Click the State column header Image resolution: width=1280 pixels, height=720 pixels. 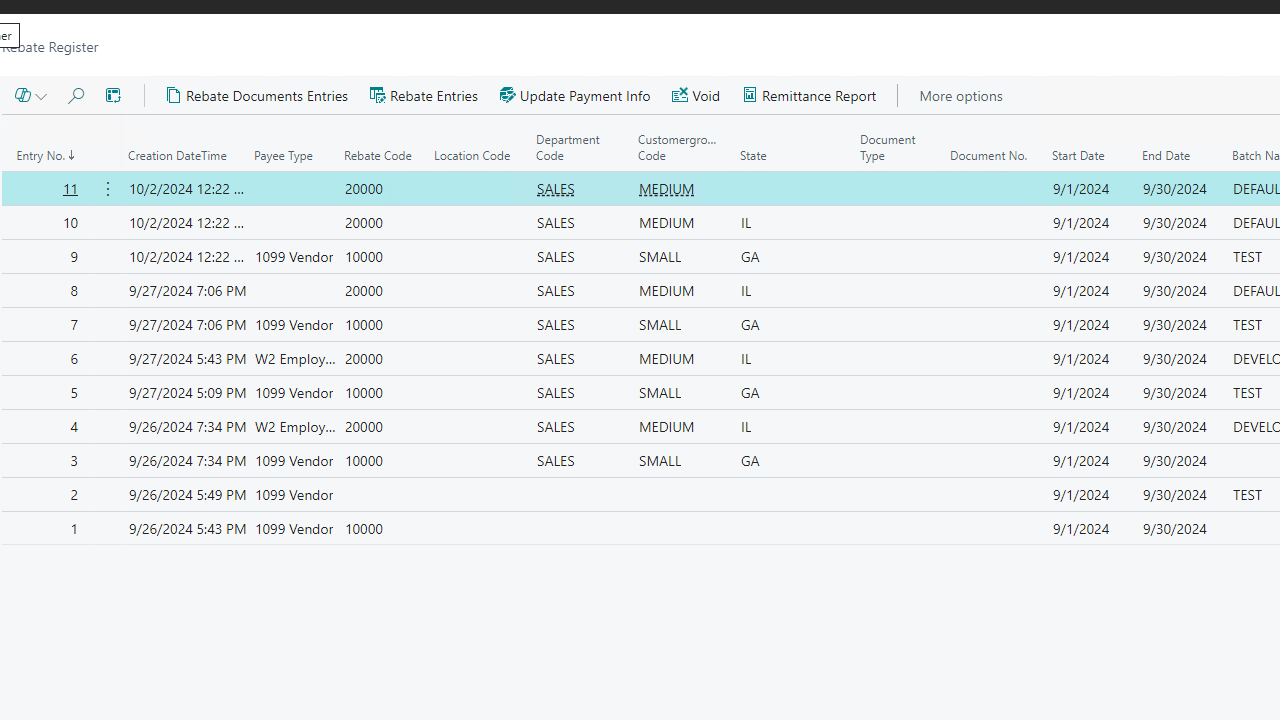click(753, 156)
